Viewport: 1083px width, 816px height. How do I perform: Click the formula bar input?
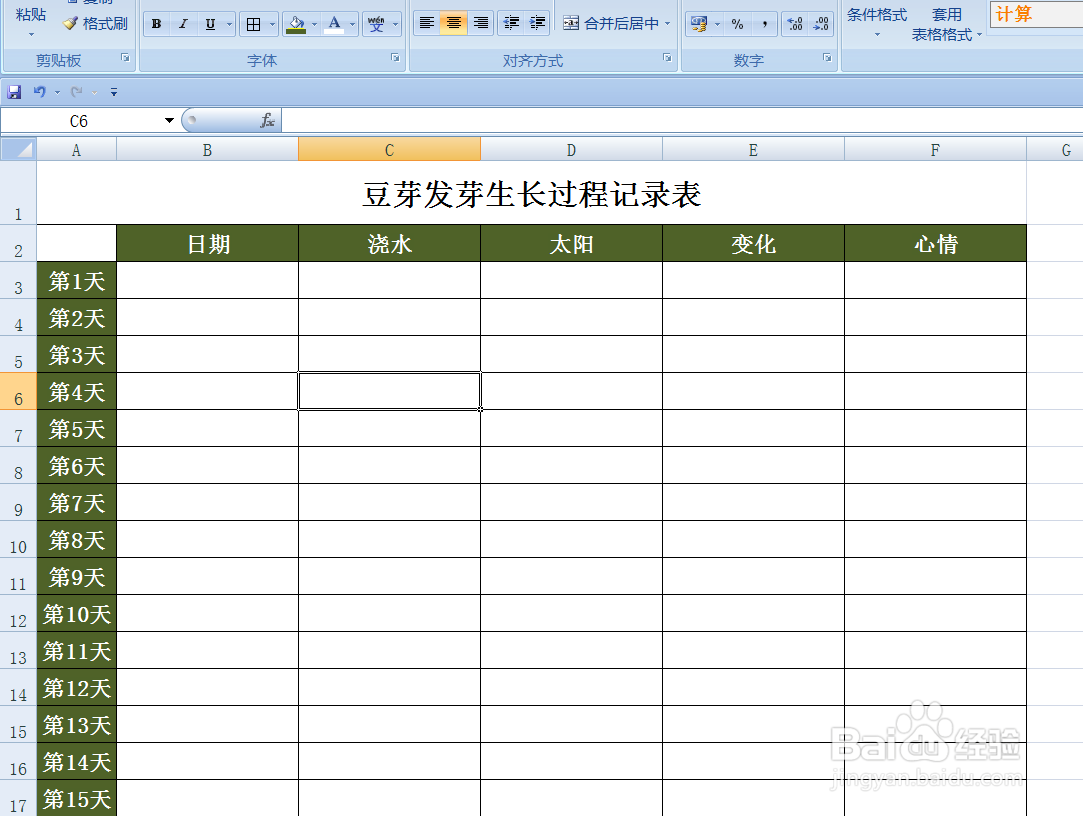(x=682, y=121)
